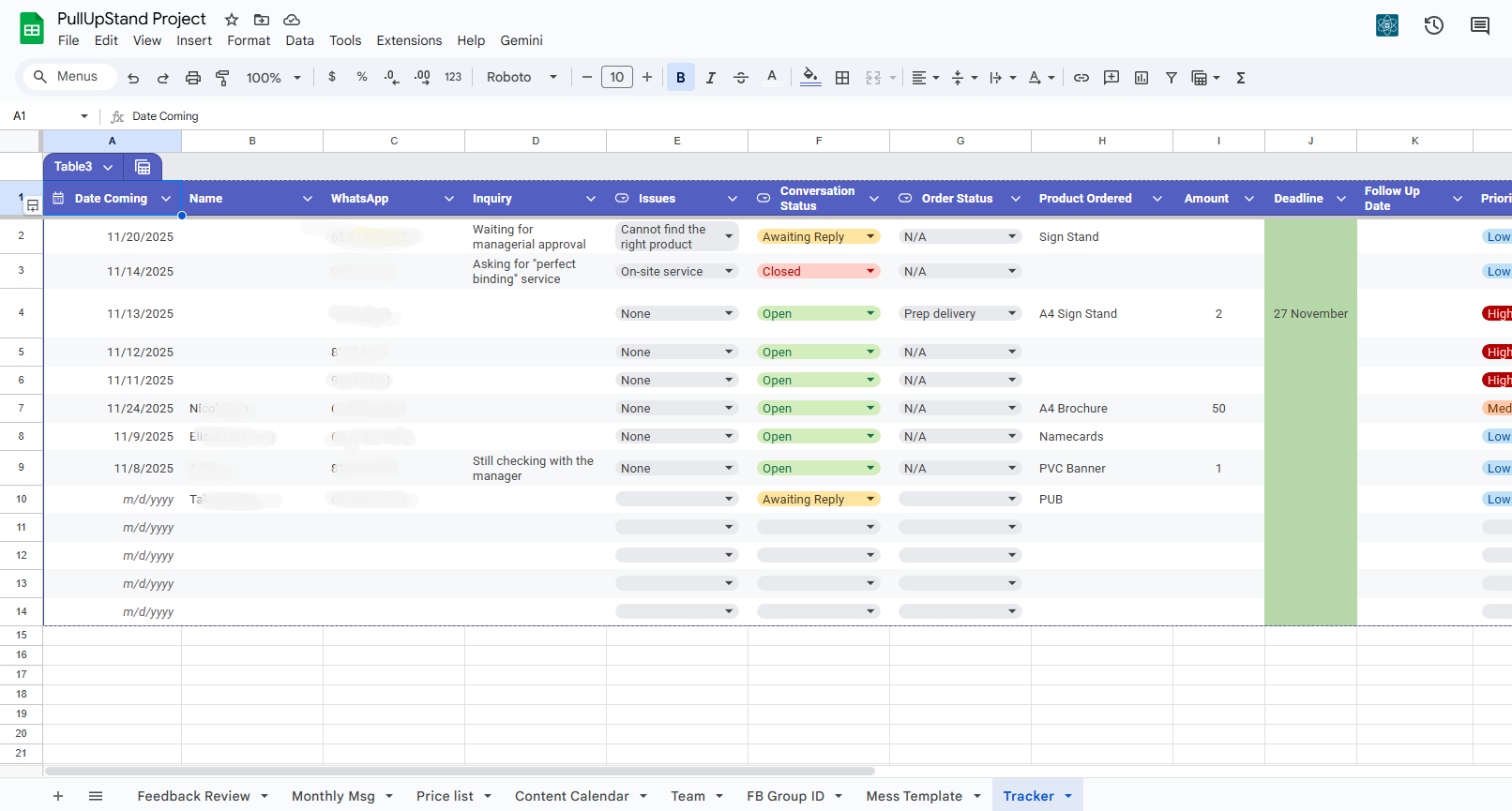Click the Insert chart icon

point(1142,78)
